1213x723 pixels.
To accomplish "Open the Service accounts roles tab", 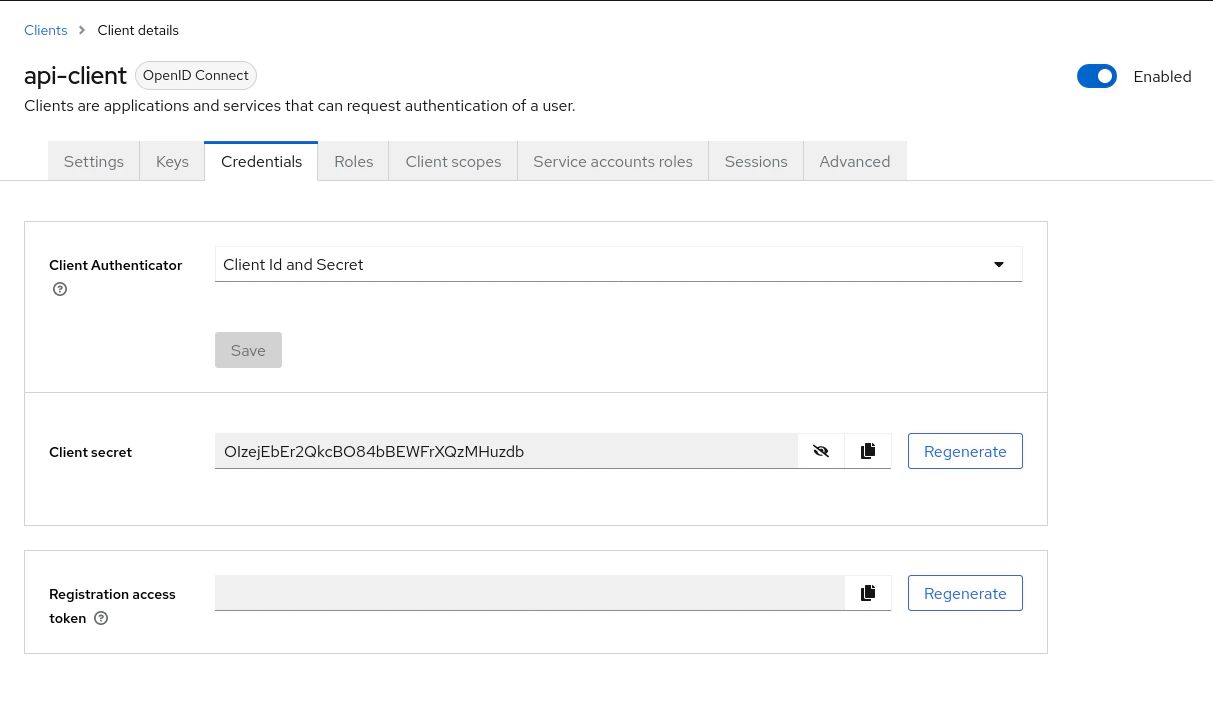I will (613, 161).
